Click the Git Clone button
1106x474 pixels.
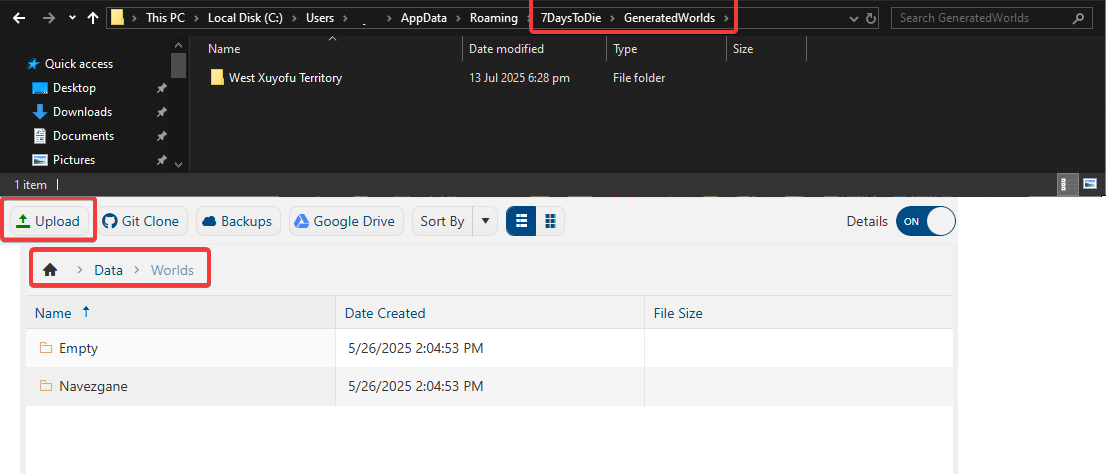click(142, 221)
